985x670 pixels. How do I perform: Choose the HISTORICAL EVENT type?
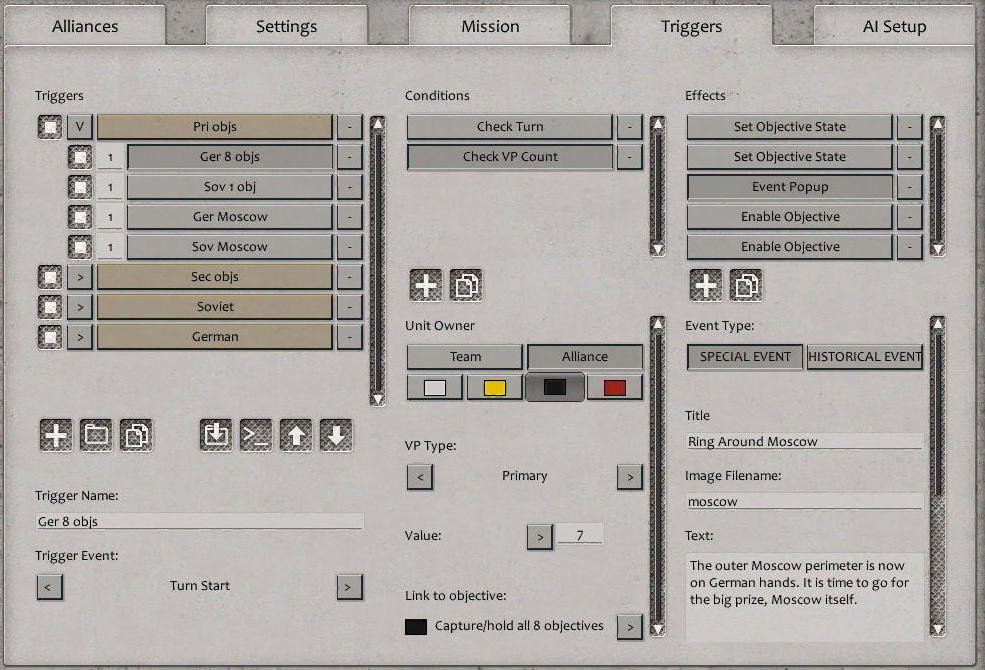click(x=864, y=357)
